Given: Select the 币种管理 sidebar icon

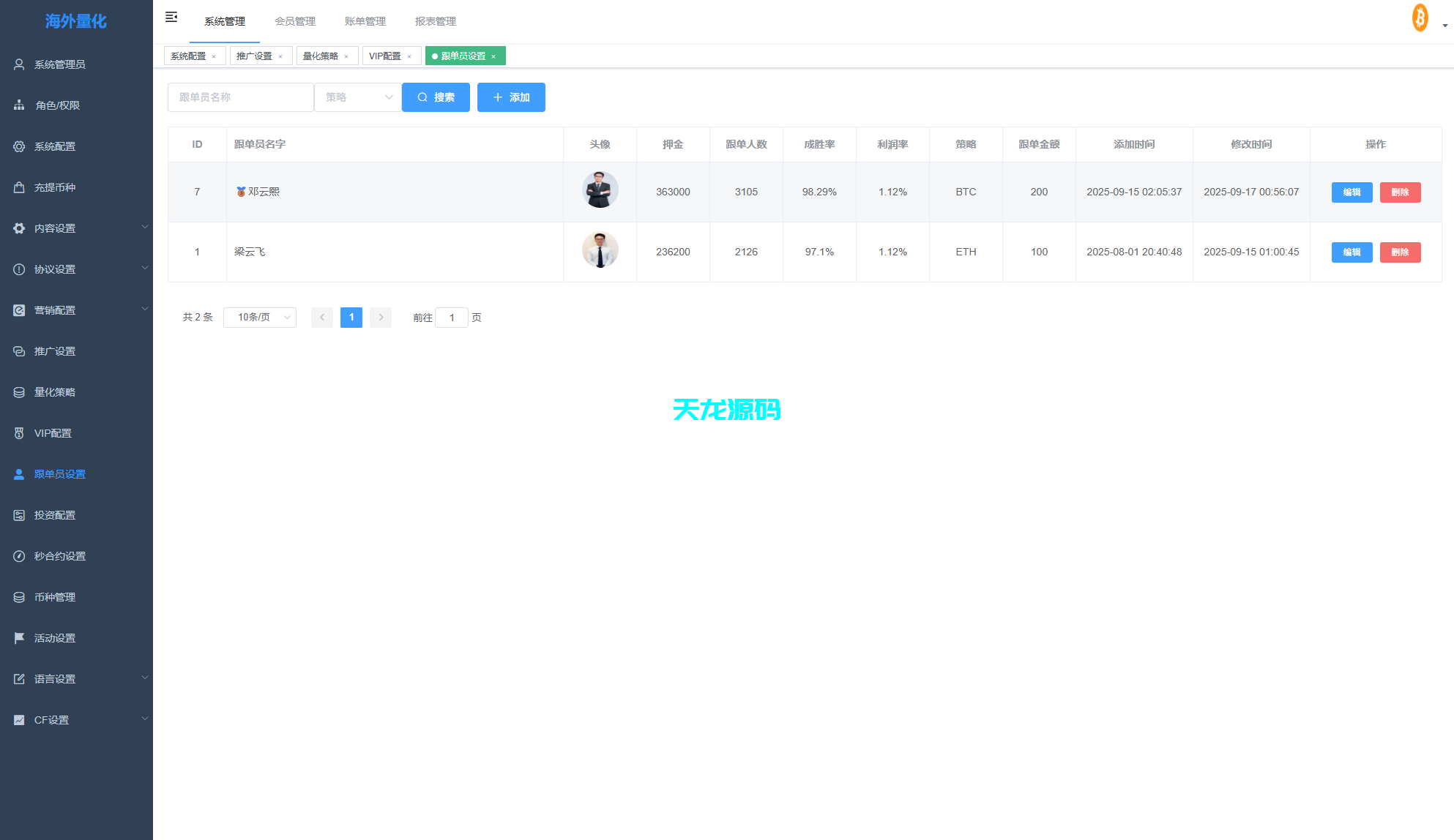Looking at the screenshot, I should pos(18,596).
